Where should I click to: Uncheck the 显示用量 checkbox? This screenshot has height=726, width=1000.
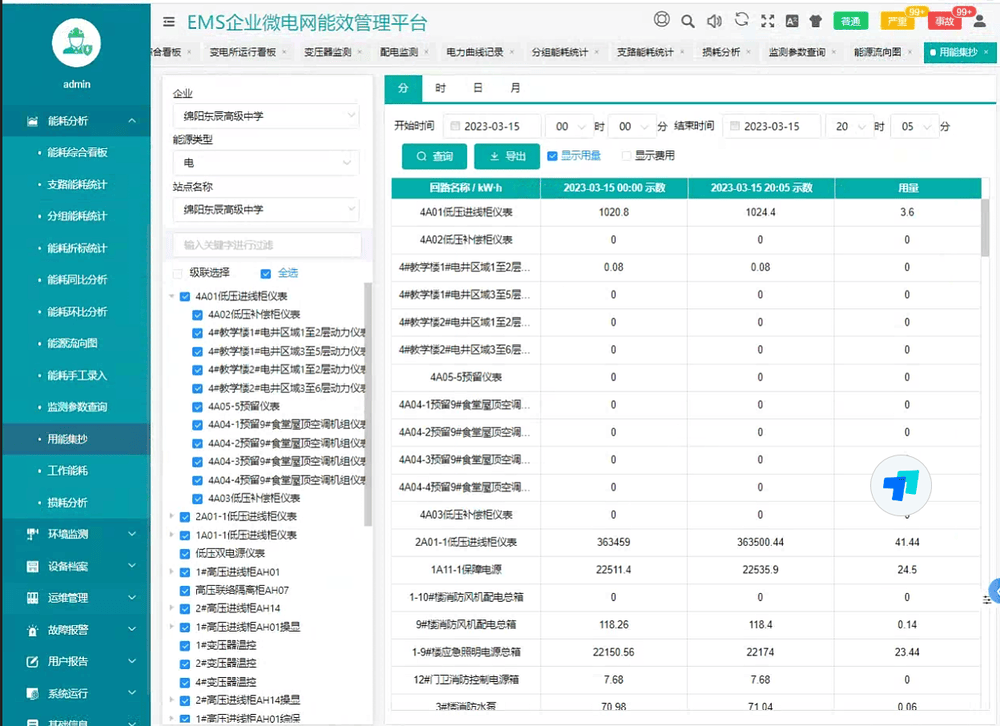[x=552, y=156]
